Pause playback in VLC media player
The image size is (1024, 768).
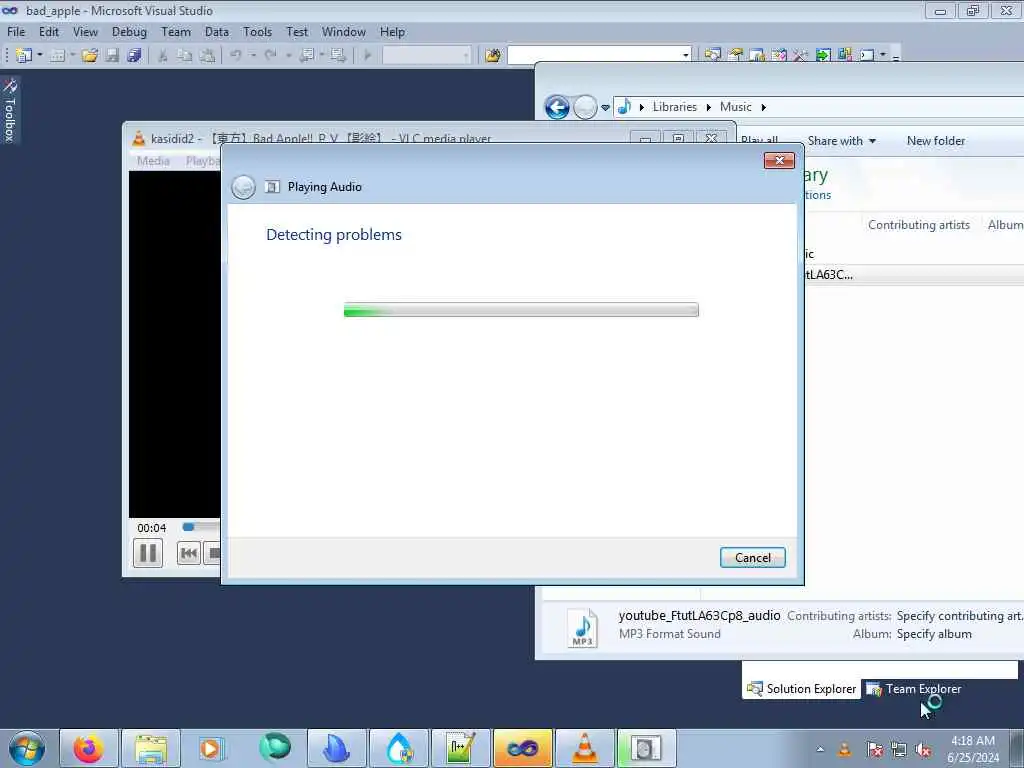point(148,554)
